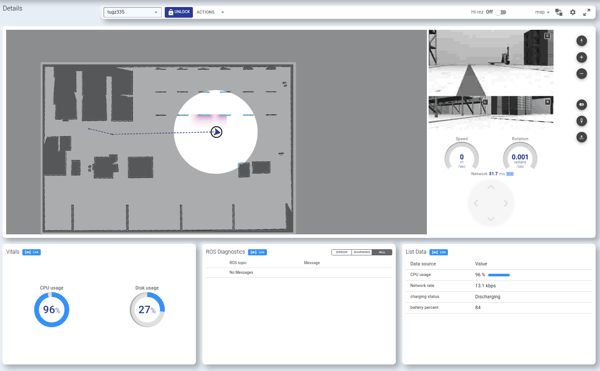Image resolution: width=600 pixels, height=371 pixels.
Task: Open the tugz335 robot selector dropdown
Action: 132,12
